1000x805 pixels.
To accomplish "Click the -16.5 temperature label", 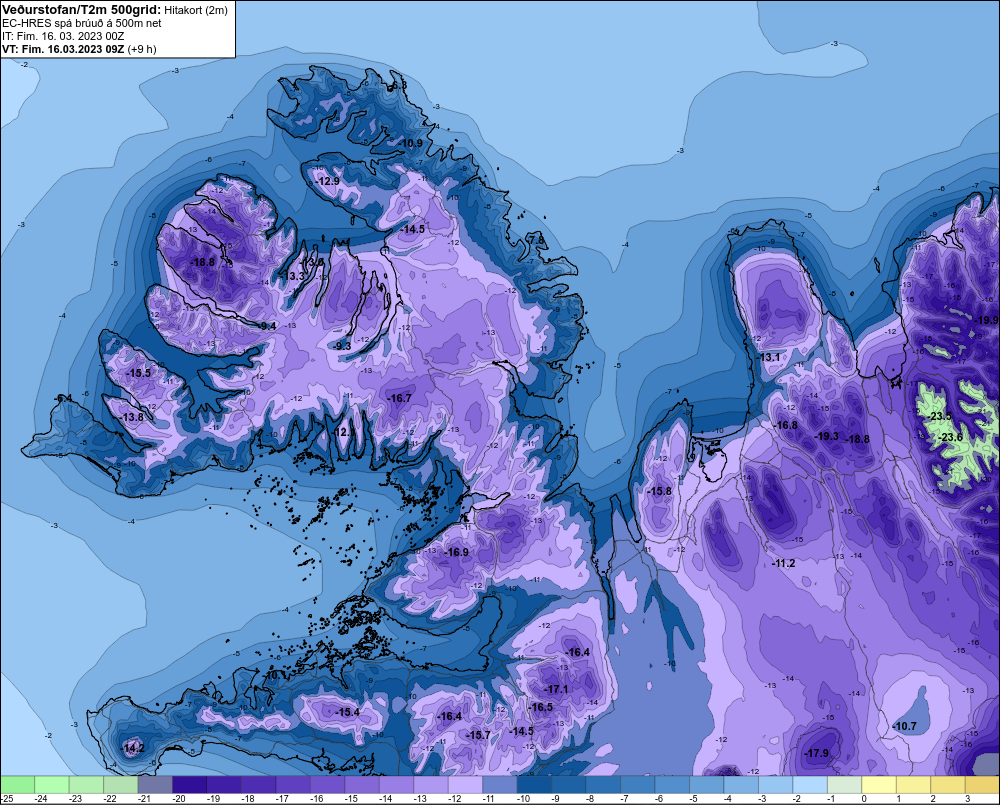I will pos(541,707).
